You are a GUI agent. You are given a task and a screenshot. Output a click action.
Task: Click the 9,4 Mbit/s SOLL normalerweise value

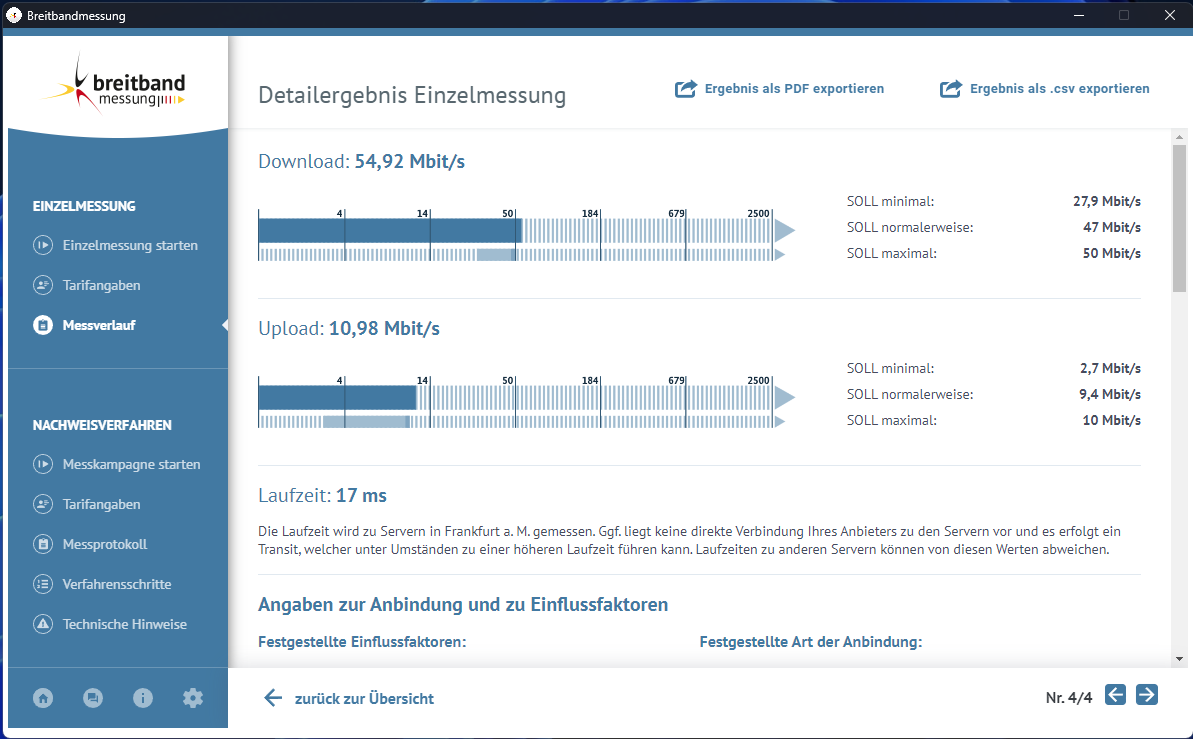pyautogui.click(x=1110, y=394)
